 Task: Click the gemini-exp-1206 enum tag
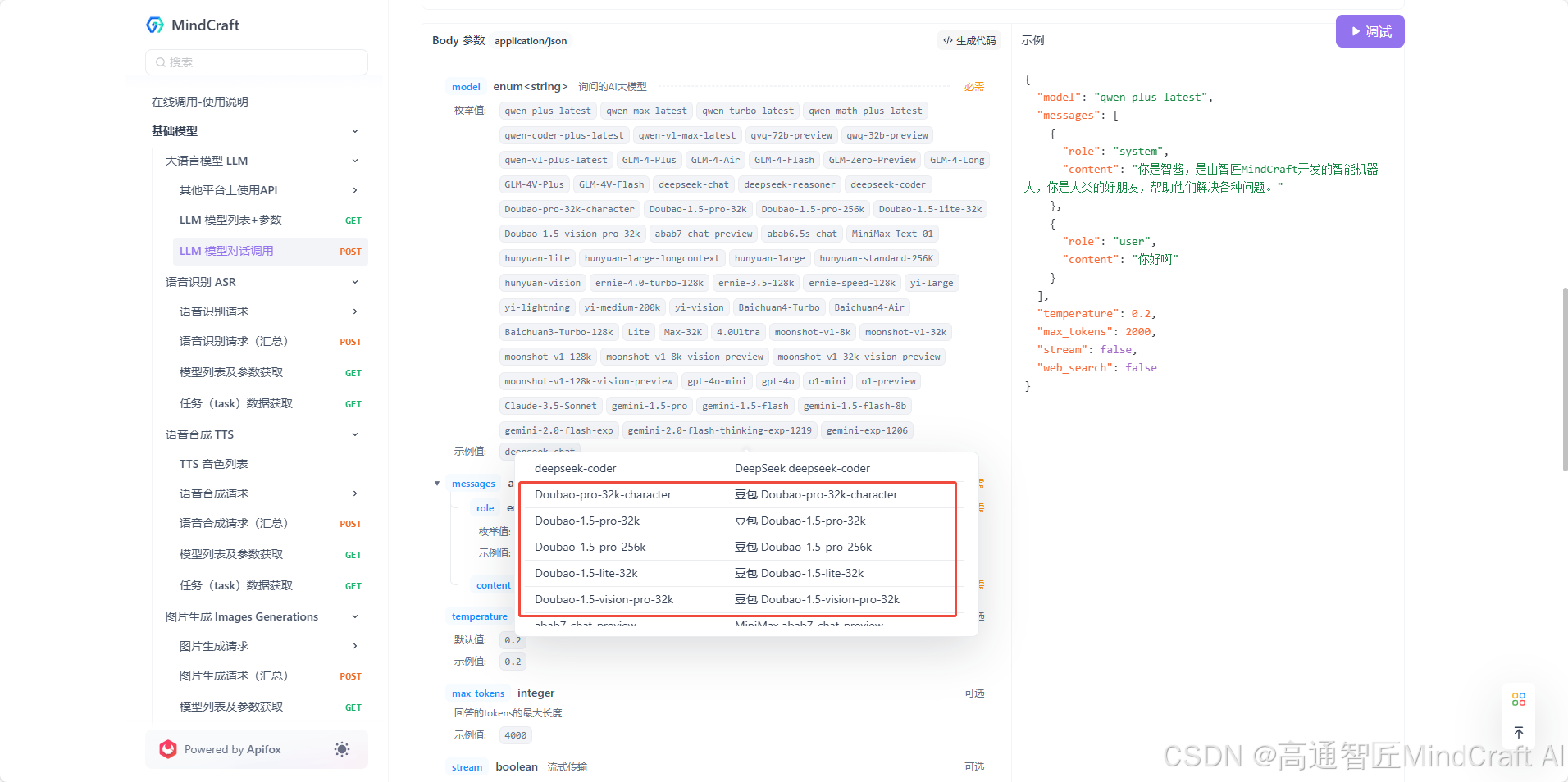pos(867,430)
